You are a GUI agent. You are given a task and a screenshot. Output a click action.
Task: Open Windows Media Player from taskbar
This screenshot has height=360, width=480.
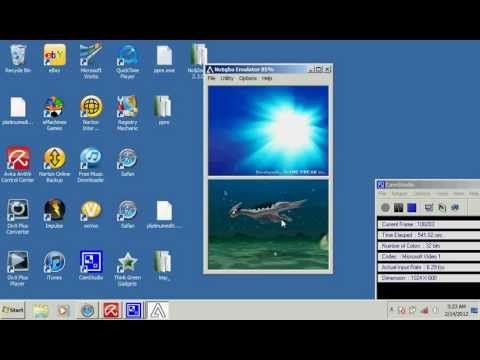[63, 311]
